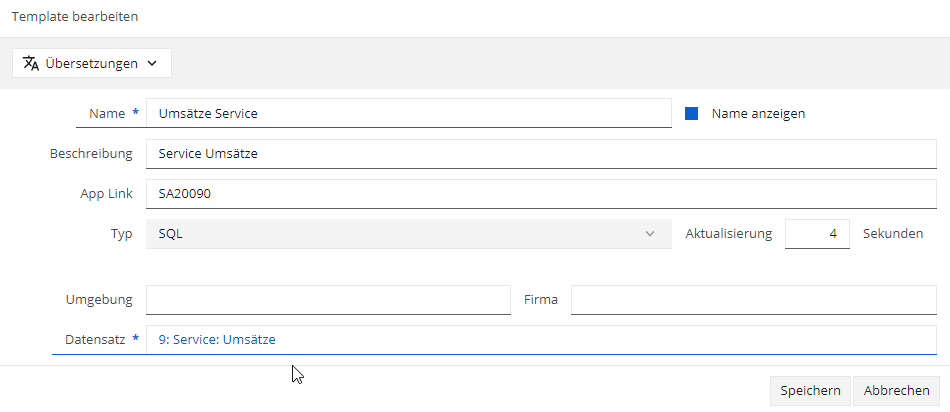
Task: Click the 'Template bearbeiten' dialog title
Action: [75, 16]
